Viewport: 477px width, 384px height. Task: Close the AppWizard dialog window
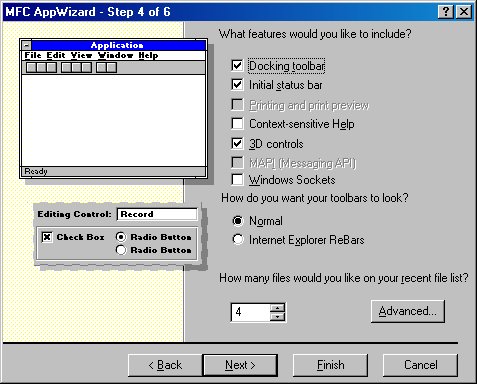coord(464,12)
